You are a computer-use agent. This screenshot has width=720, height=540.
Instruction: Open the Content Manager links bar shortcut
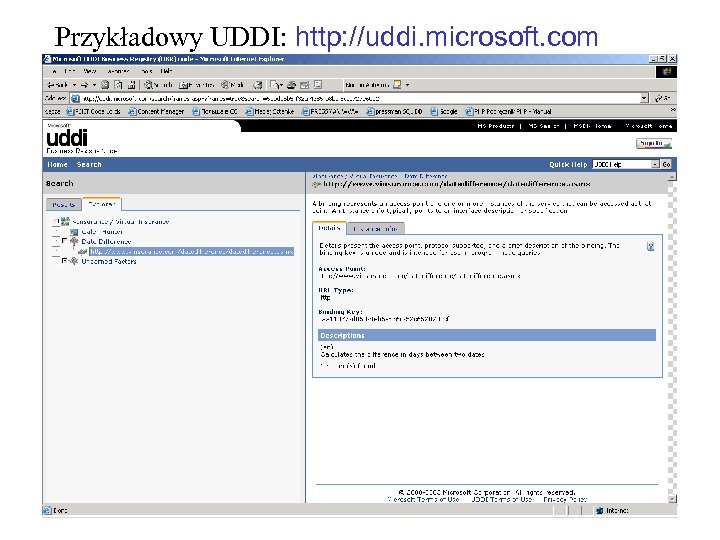pyautogui.click(x=156, y=112)
